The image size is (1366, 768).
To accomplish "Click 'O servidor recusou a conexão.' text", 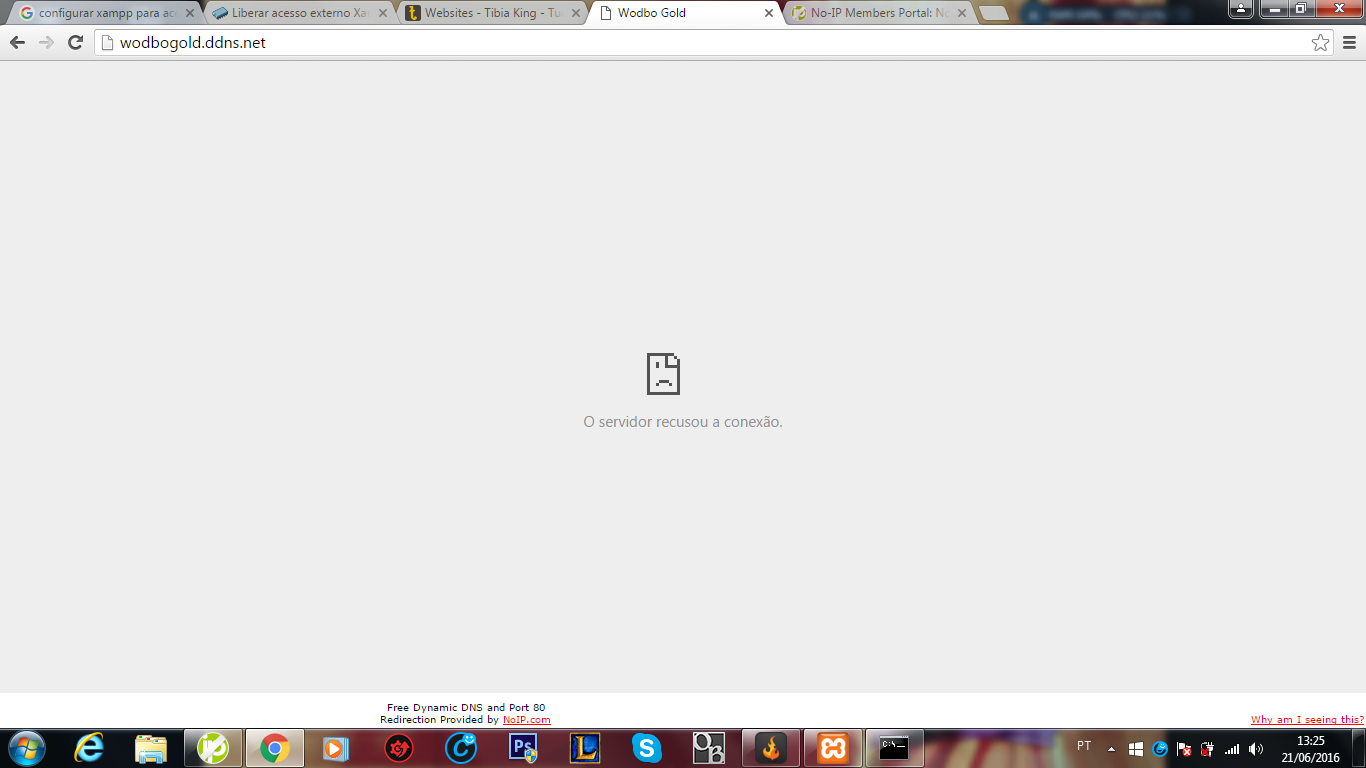I will [x=683, y=422].
